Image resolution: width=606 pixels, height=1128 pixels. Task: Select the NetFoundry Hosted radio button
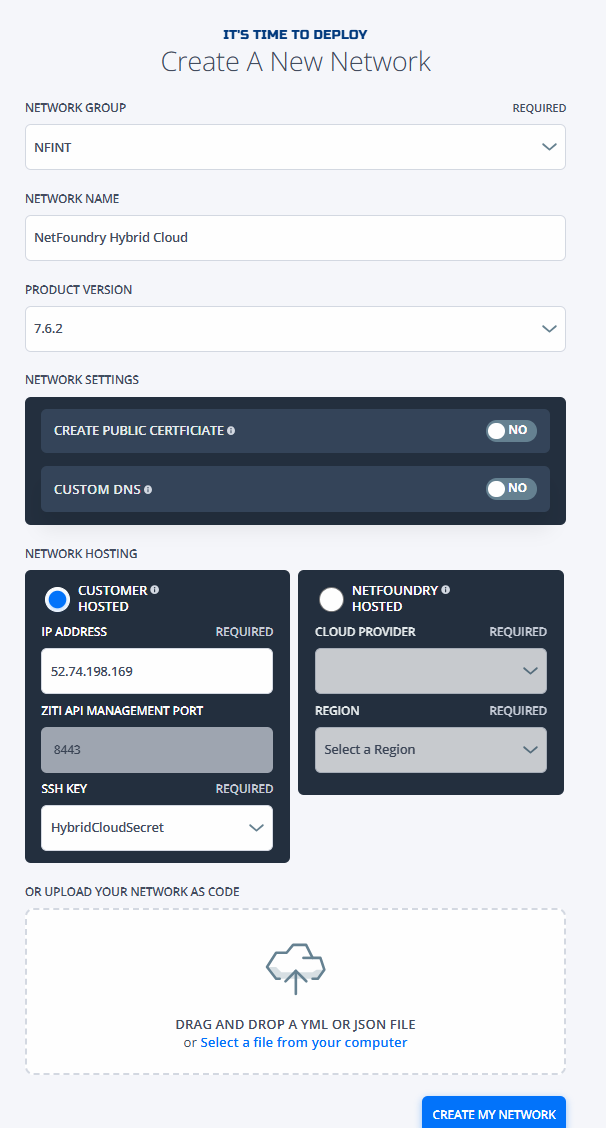point(331,599)
